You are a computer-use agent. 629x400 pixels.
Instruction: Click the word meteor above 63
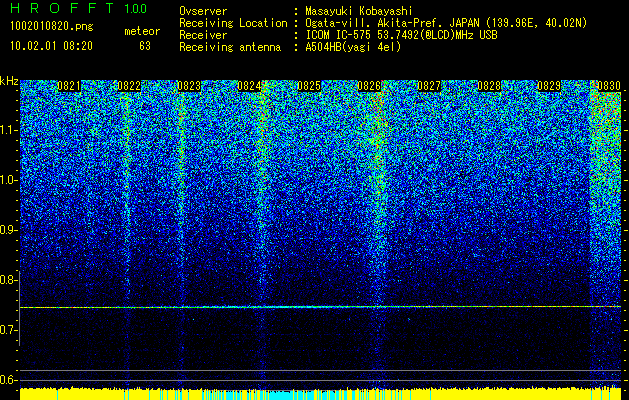142,31
